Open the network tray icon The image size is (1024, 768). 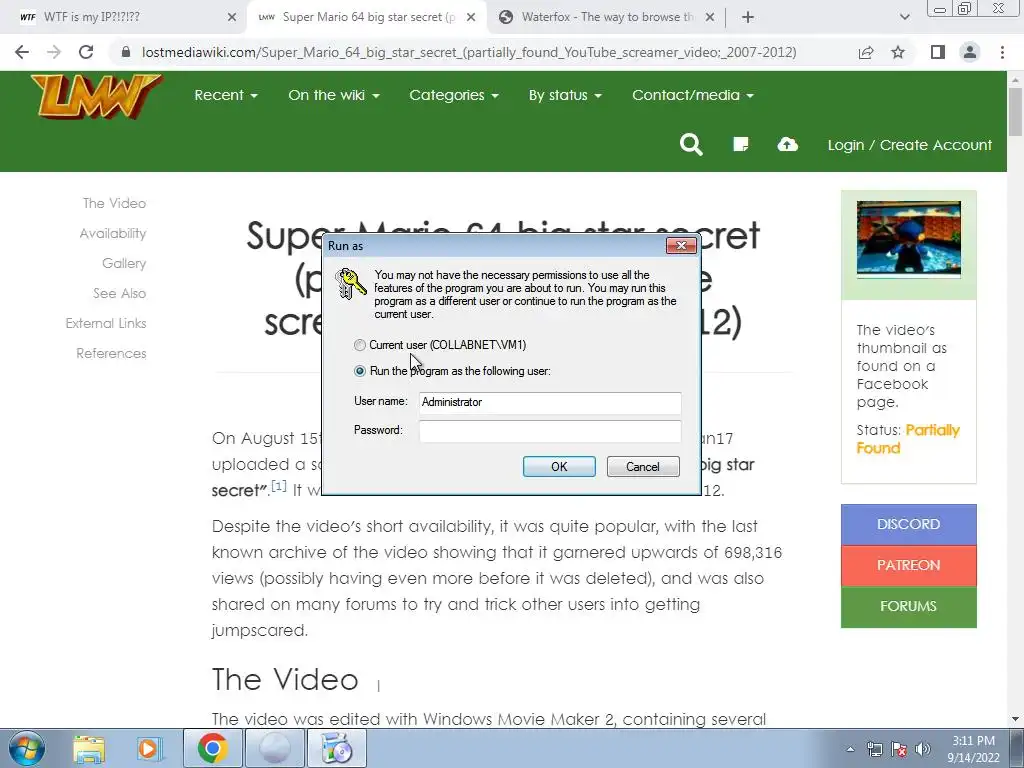(874, 749)
